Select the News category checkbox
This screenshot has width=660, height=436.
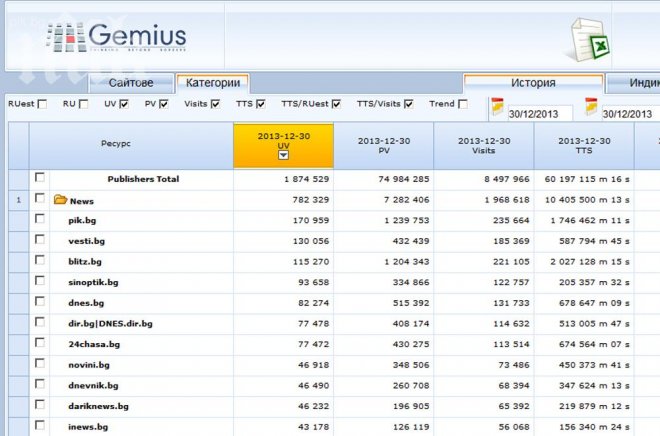click(x=40, y=198)
